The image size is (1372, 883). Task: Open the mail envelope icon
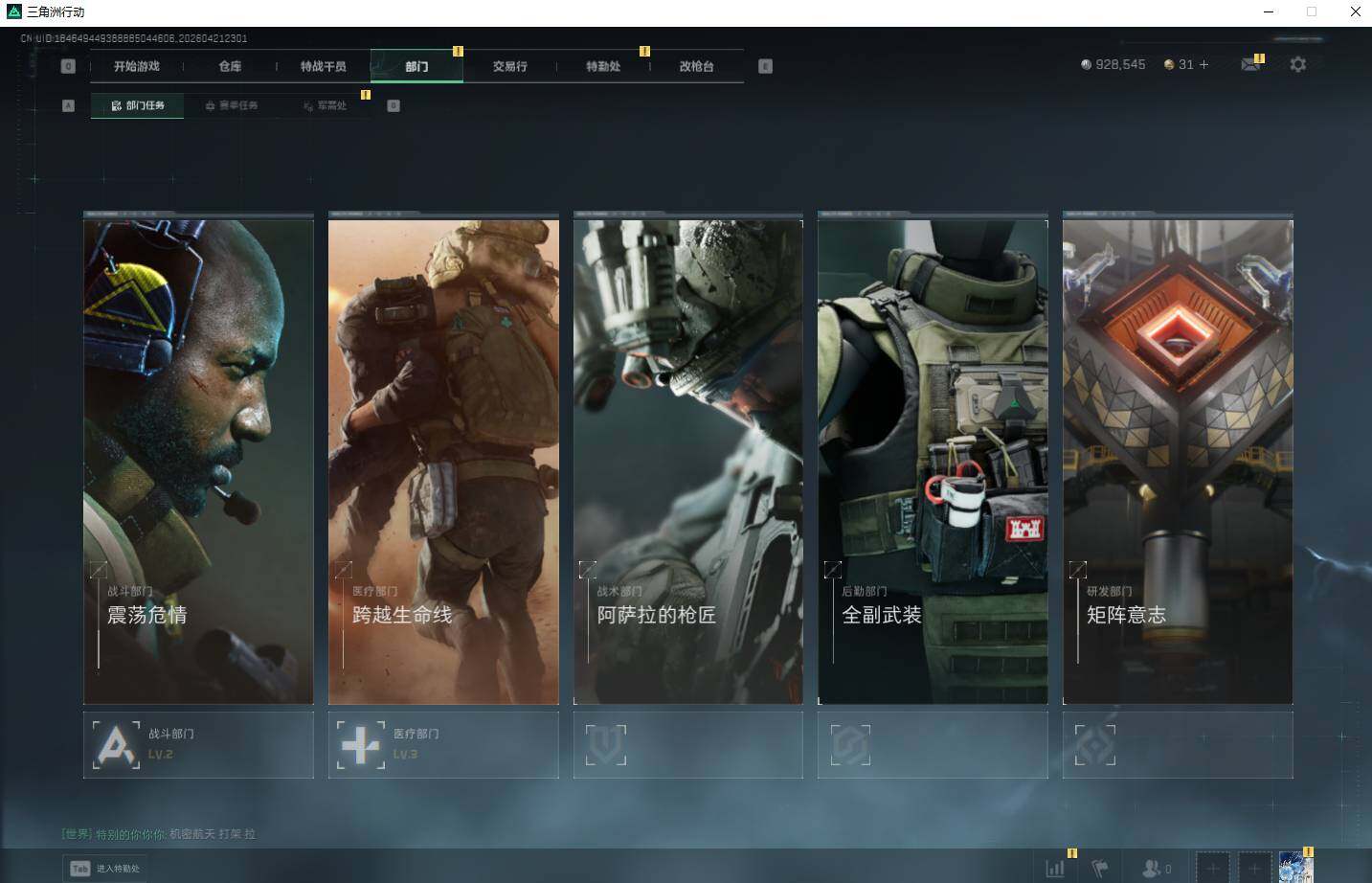pyautogui.click(x=1250, y=64)
